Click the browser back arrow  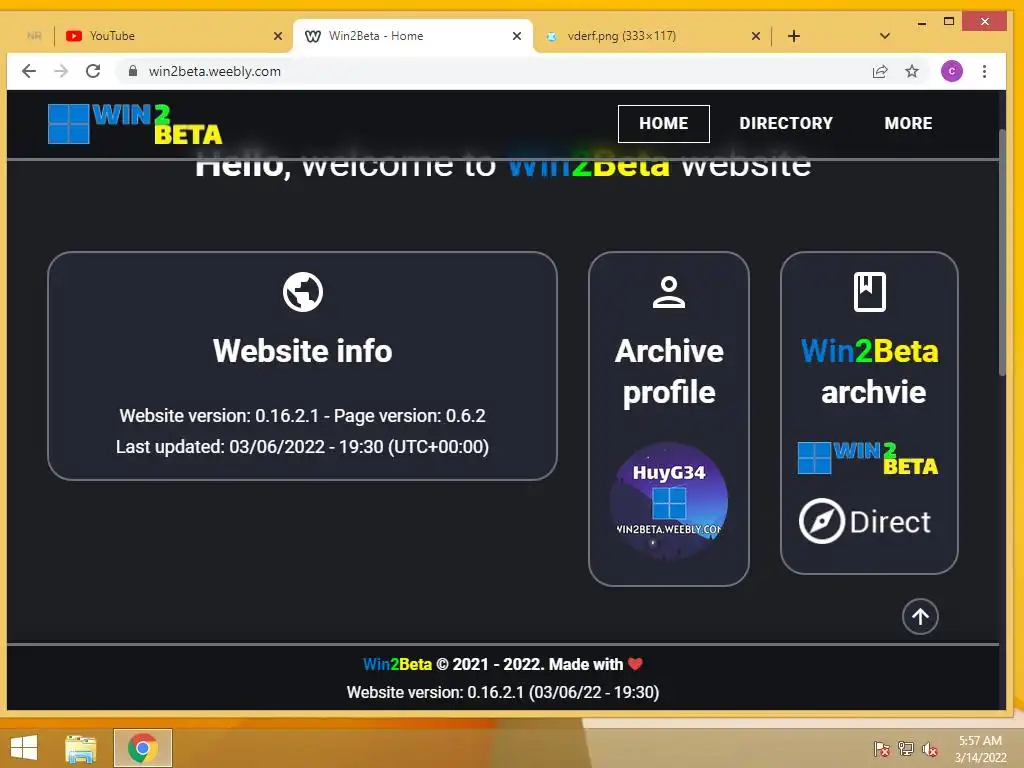[29, 71]
